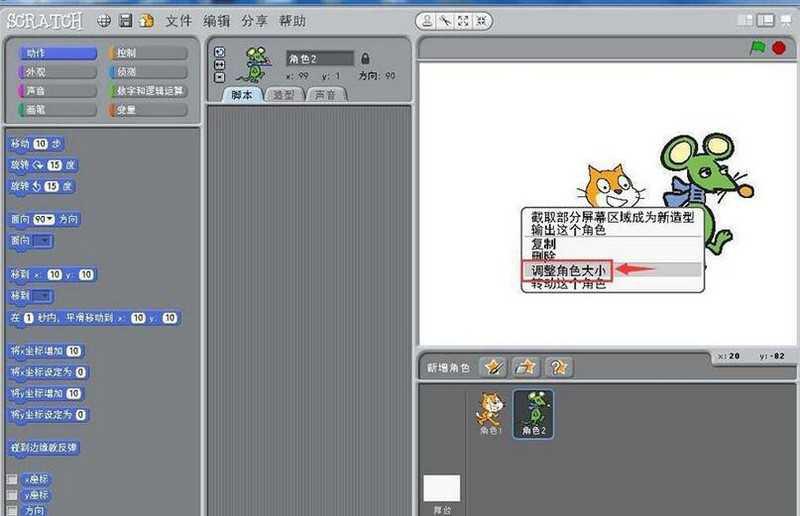Select the 外观 block category
The image size is (800, 516).
pyautogui.click(x=54, y=72)
